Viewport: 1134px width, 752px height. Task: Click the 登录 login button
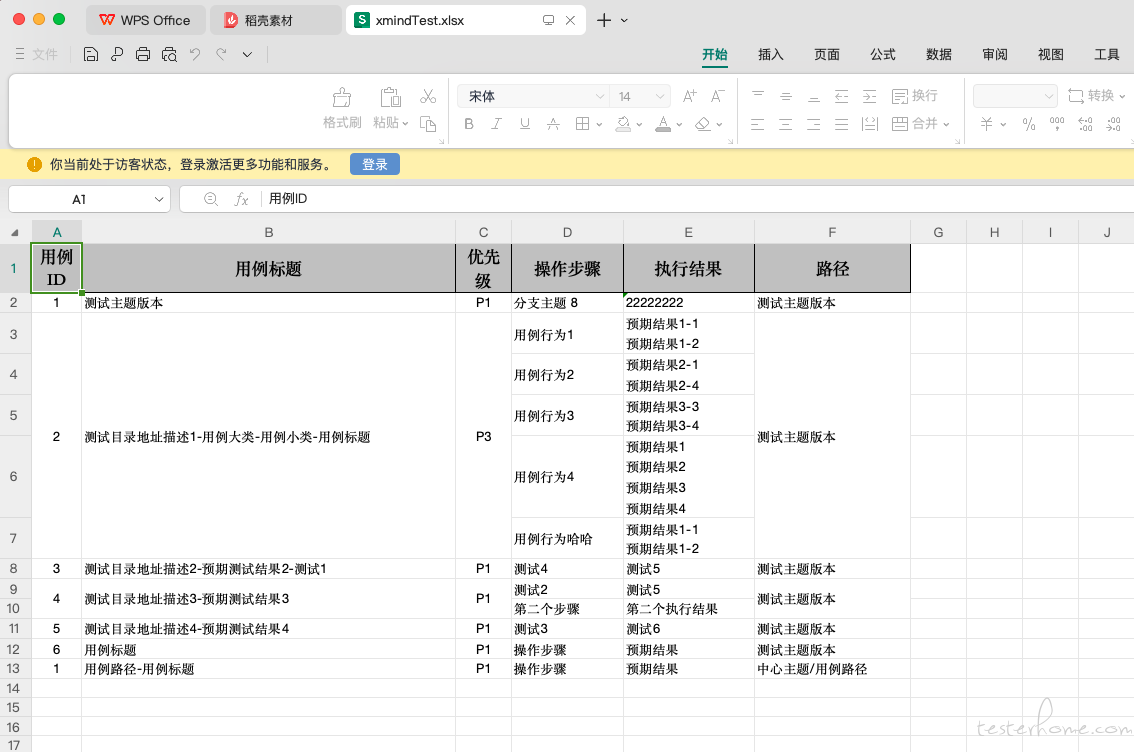375,164
